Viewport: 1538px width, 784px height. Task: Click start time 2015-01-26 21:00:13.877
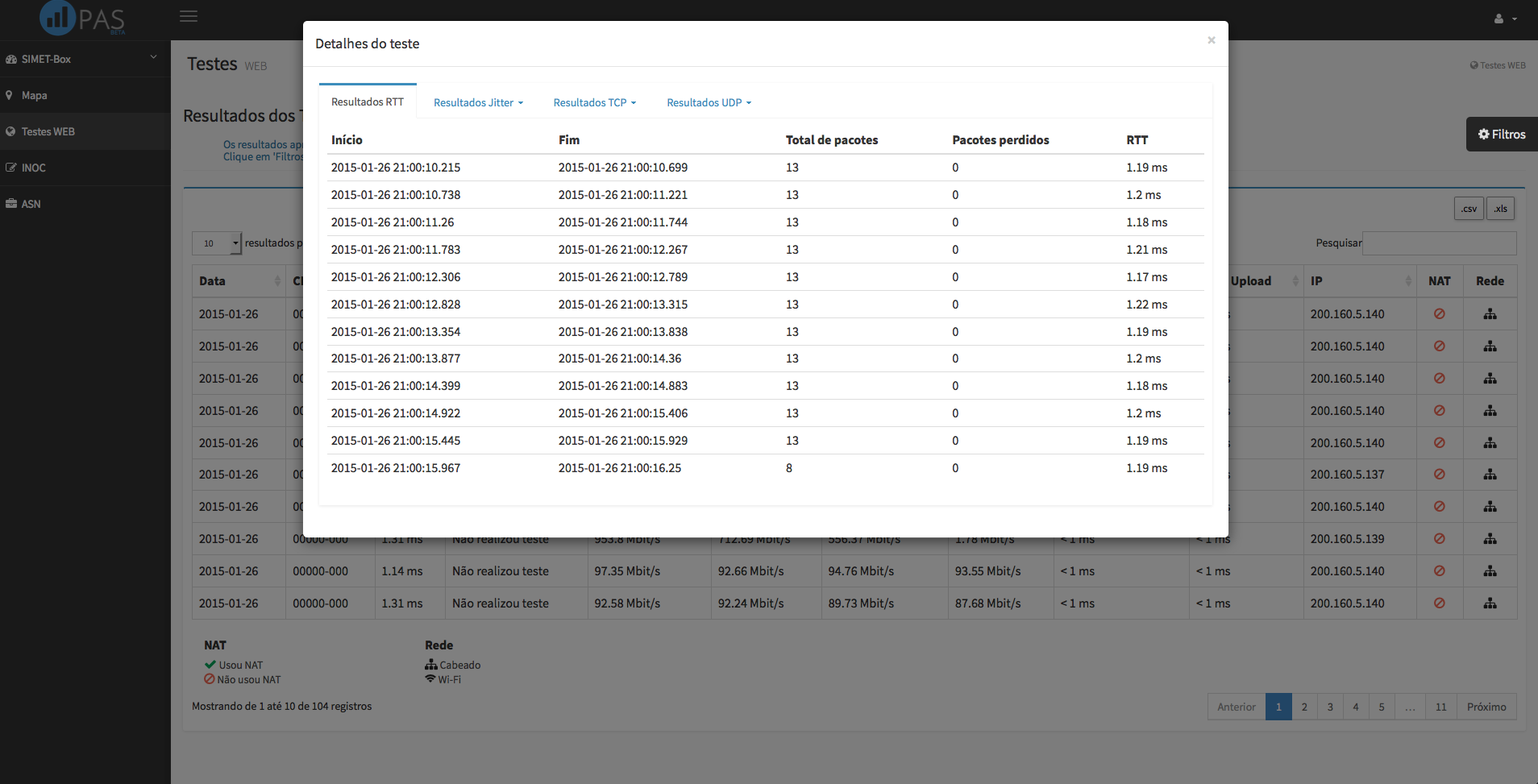click(396, 359)
